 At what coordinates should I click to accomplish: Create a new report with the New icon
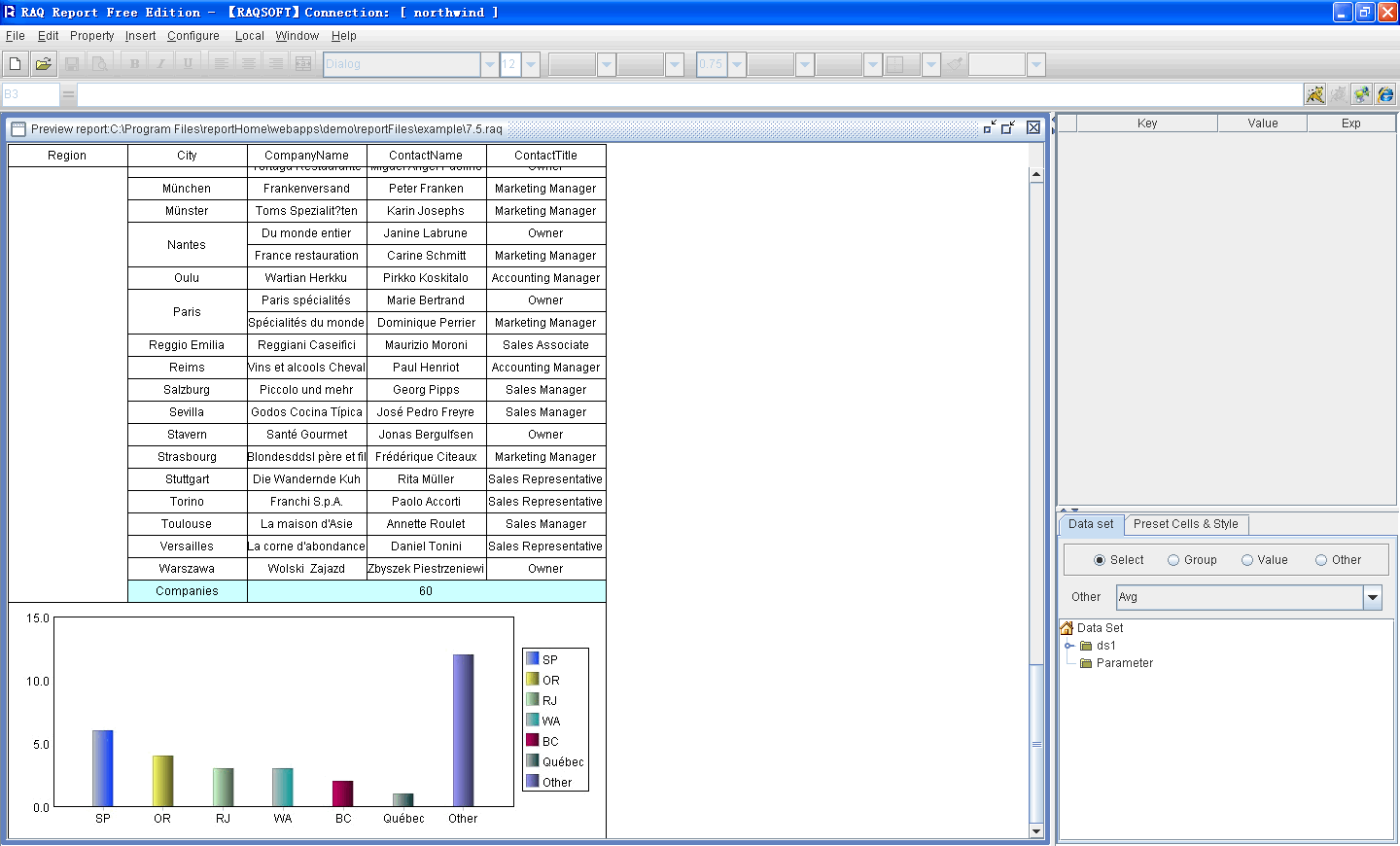[15, 64]
